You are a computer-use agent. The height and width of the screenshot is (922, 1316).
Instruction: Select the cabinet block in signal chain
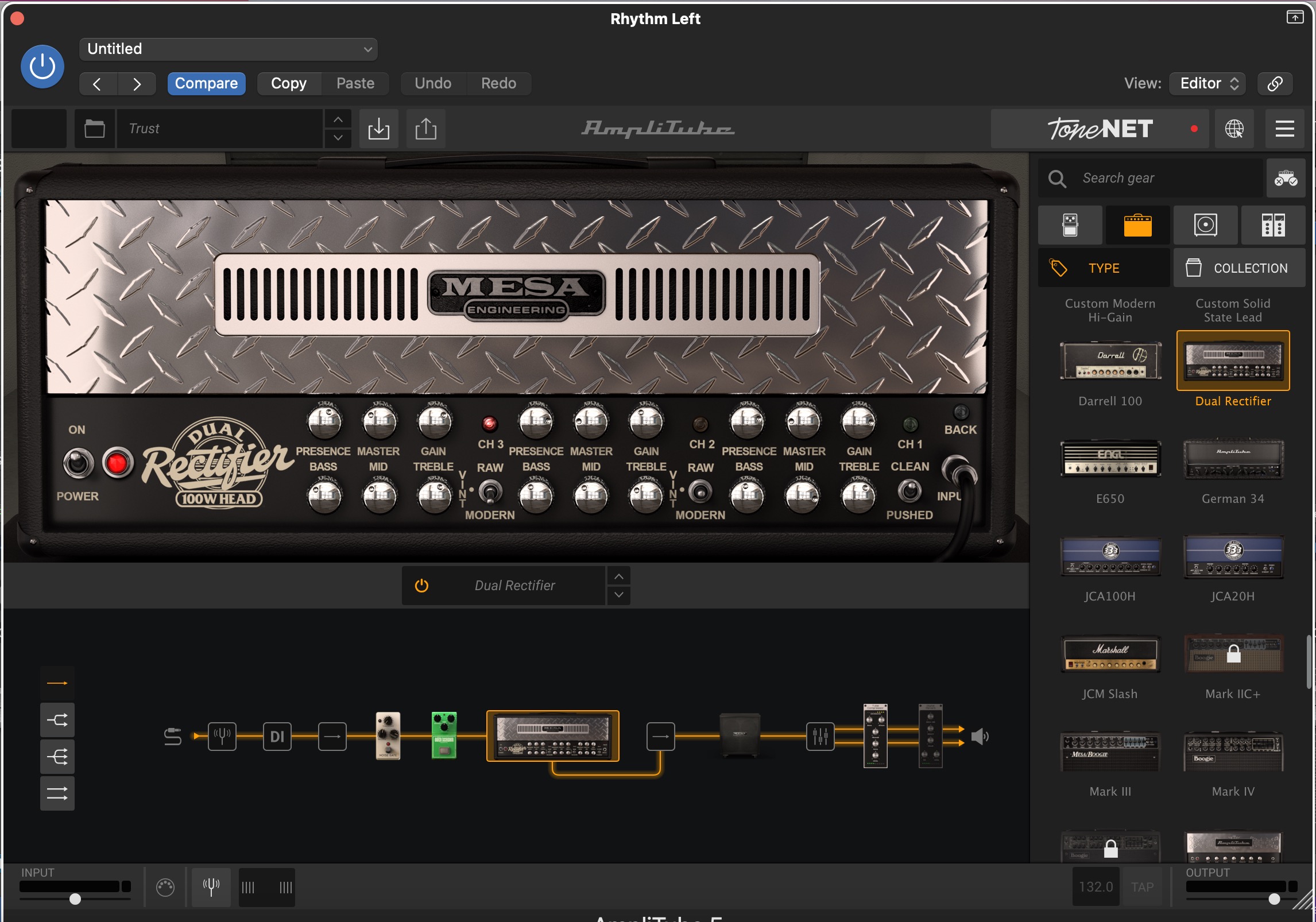740,735
